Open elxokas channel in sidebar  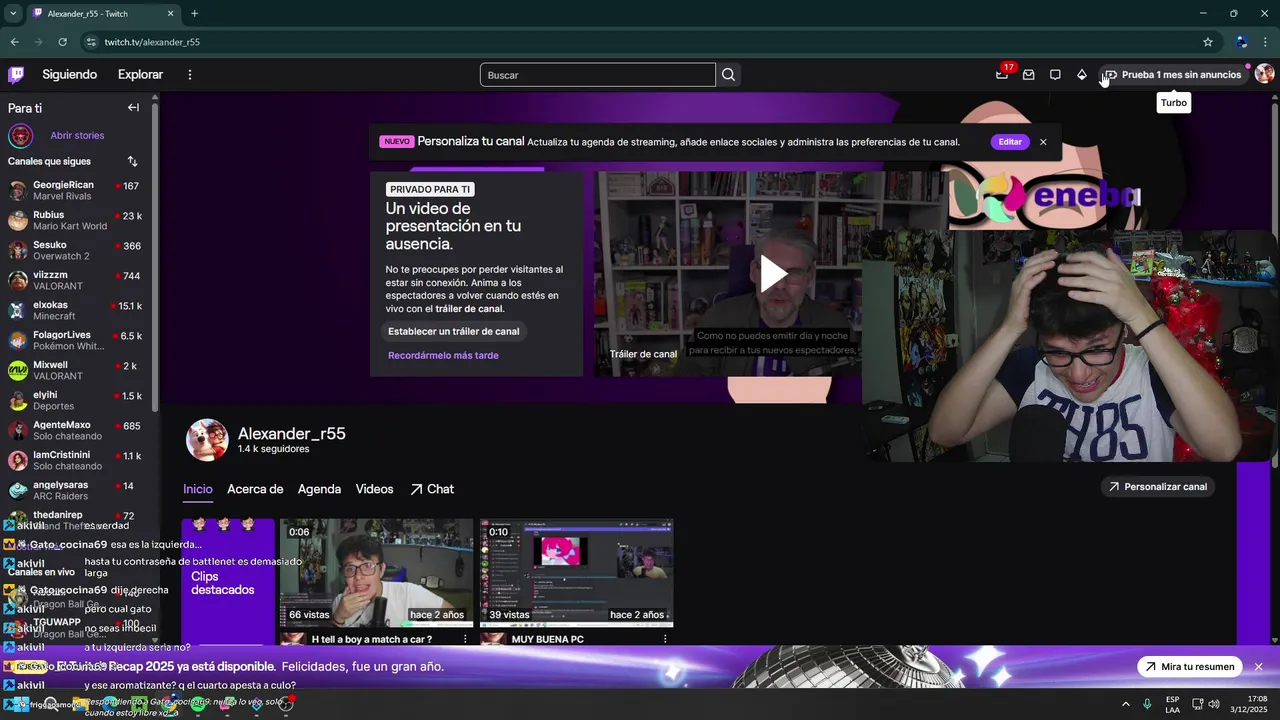tap(78, 310)
